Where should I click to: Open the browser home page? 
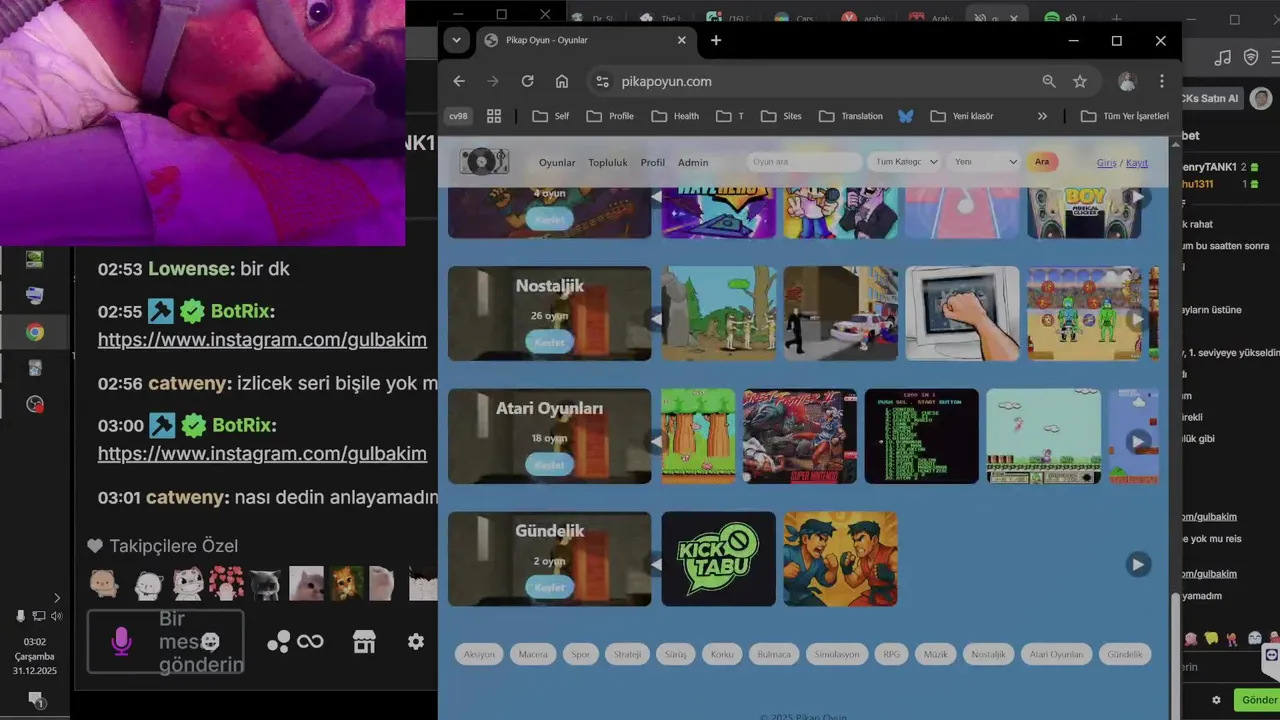tap(562, 81)
